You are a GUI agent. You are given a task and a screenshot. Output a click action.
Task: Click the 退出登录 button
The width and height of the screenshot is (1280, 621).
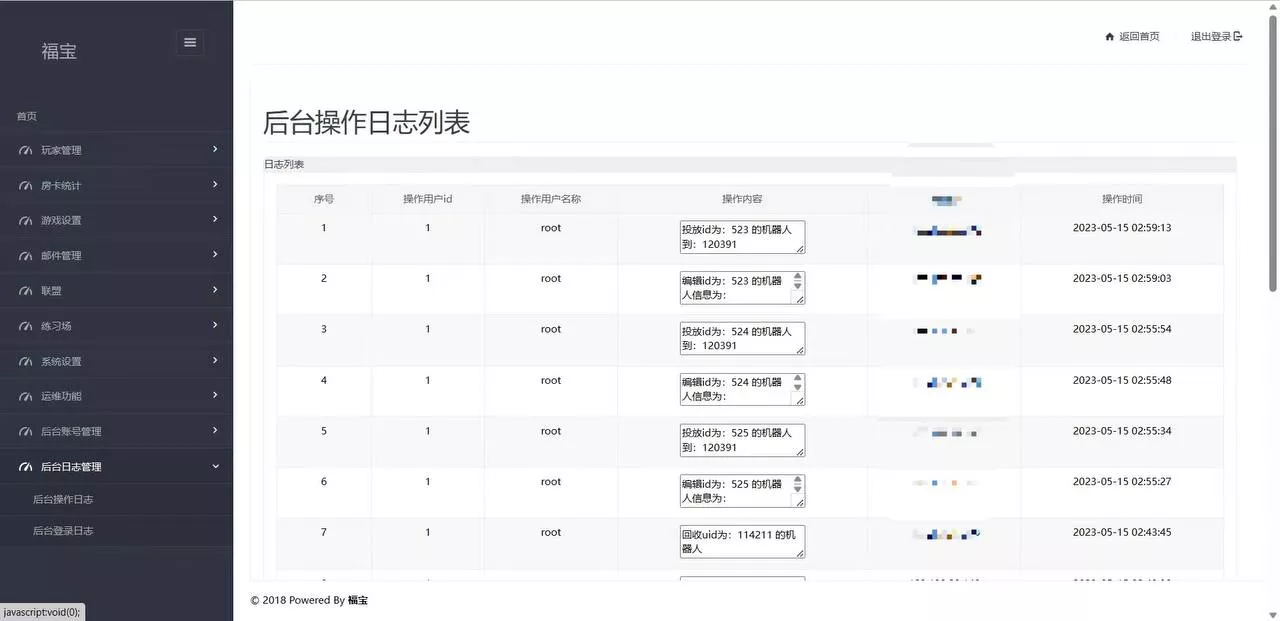point(1210,35)
